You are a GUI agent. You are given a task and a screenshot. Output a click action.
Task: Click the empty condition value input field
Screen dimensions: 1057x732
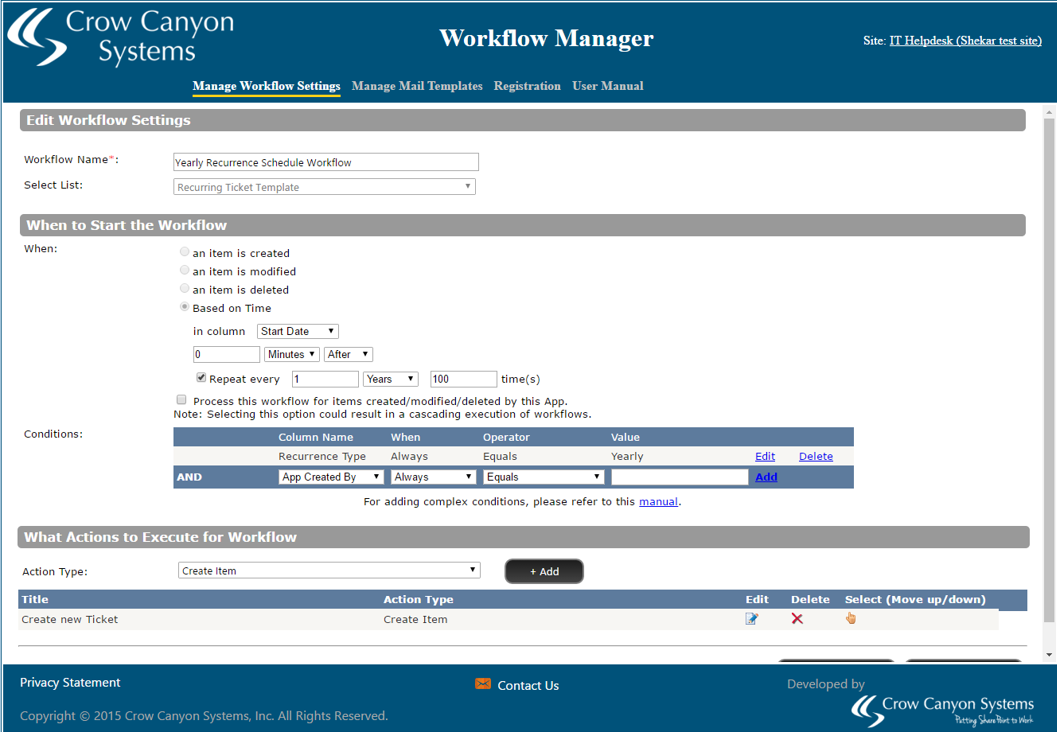pyautogui.click(x=680, y=477)
